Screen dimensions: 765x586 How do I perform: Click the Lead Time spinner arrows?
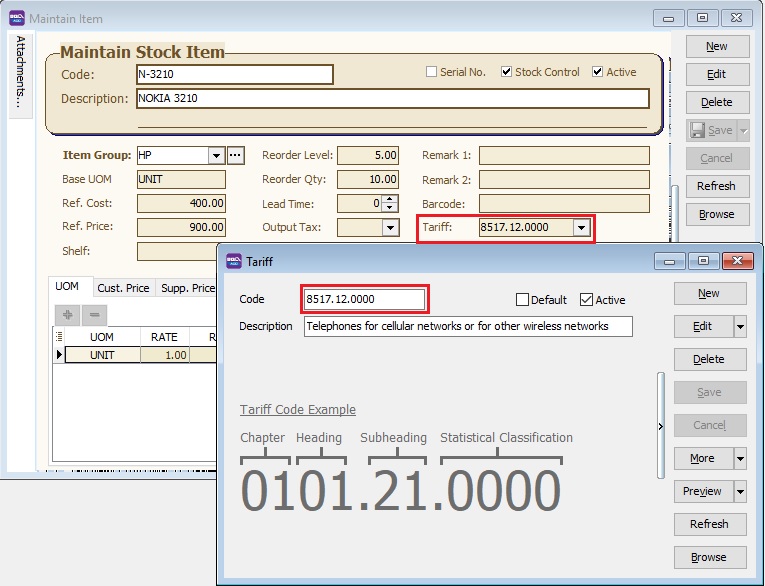click(390, 203)
